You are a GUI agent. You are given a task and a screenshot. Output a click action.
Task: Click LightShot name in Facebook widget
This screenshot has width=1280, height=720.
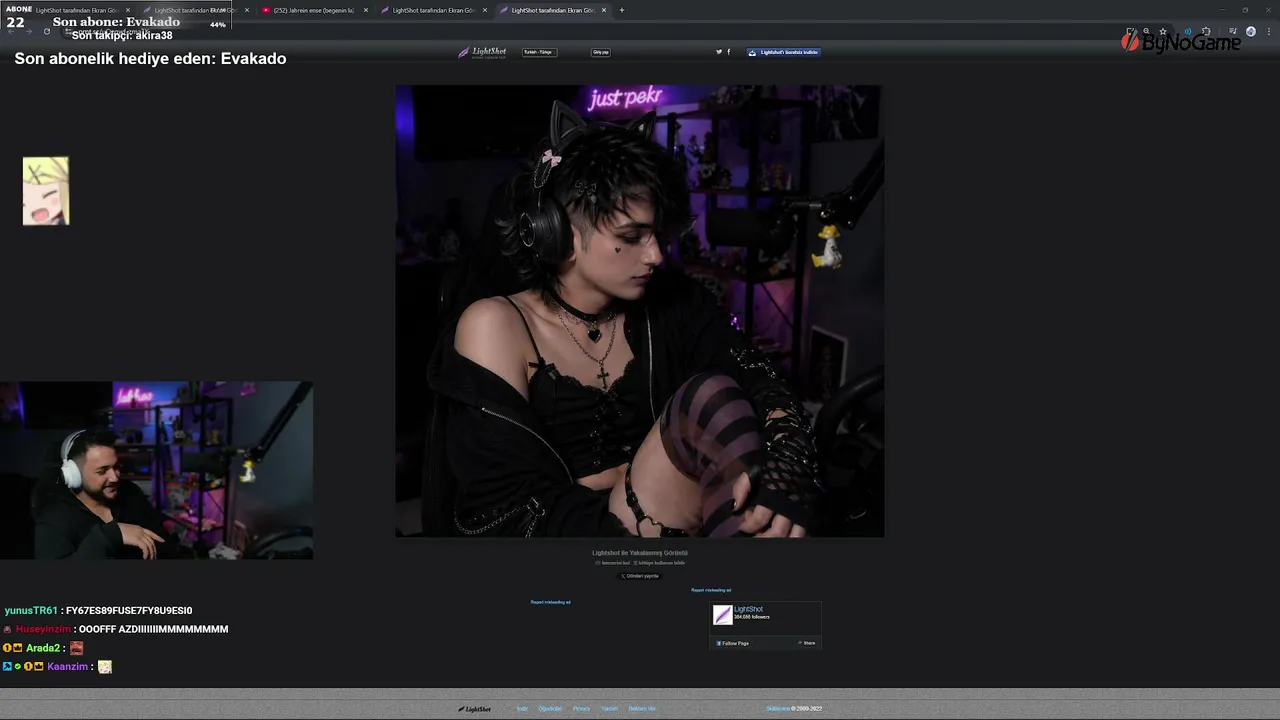pos(748,609)
